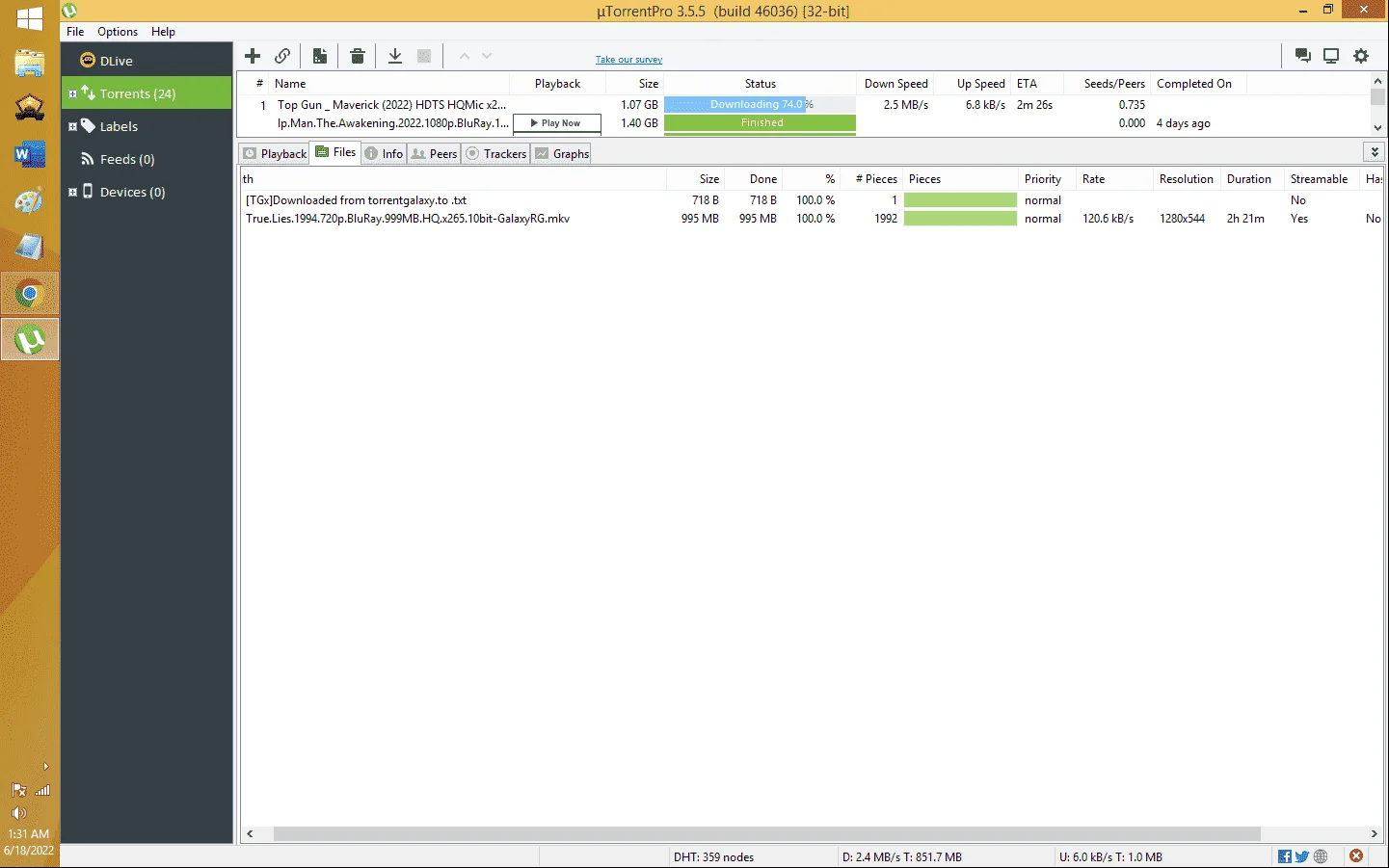Switch to the Trackers tab

click(x=496, y=154)
